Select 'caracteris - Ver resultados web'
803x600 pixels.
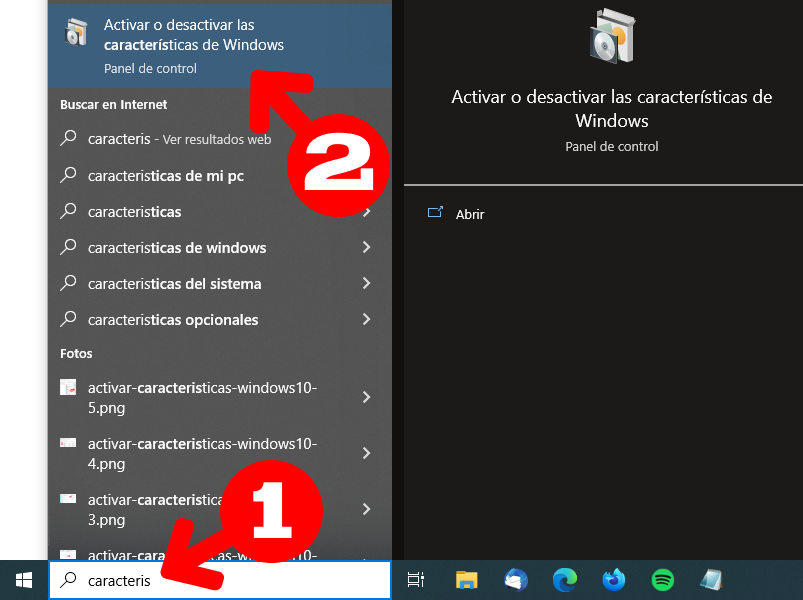(220, 139)
